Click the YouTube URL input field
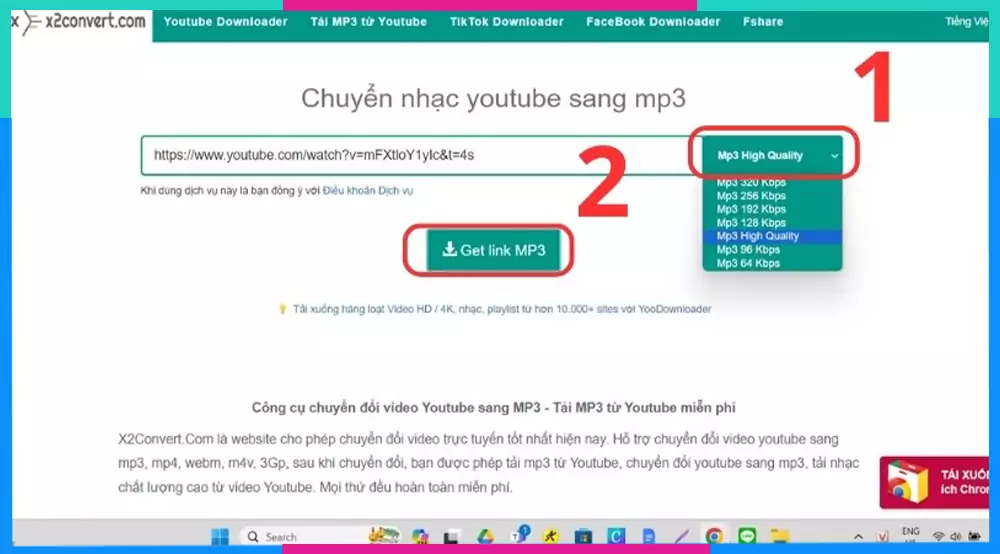 coord(420,155)
